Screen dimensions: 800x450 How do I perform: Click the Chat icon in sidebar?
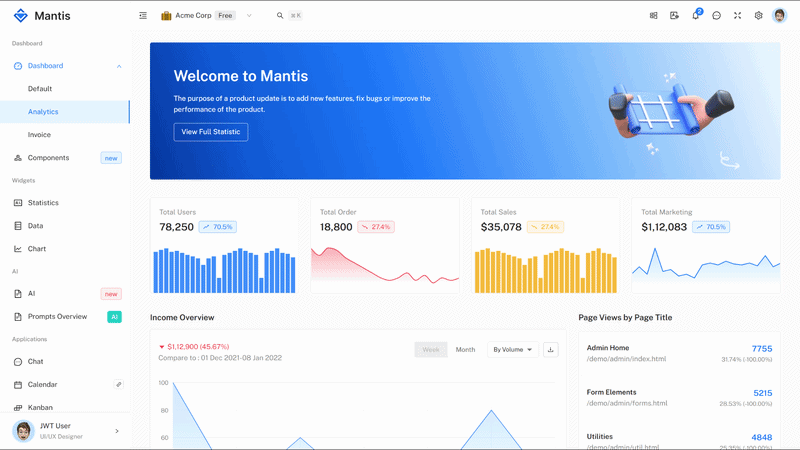(x=18, y=361)
